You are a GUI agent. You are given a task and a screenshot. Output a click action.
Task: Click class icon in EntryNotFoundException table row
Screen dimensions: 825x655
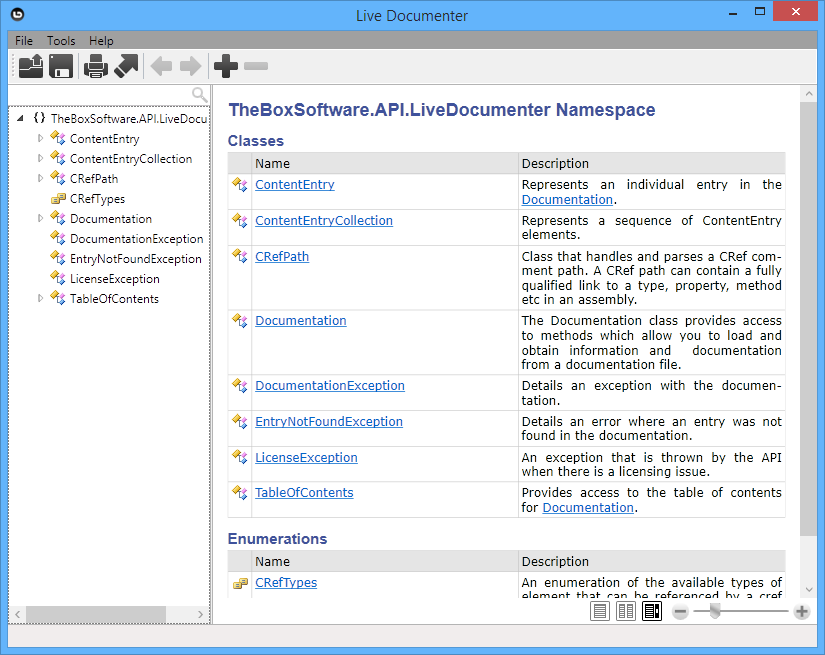point(240,422)
